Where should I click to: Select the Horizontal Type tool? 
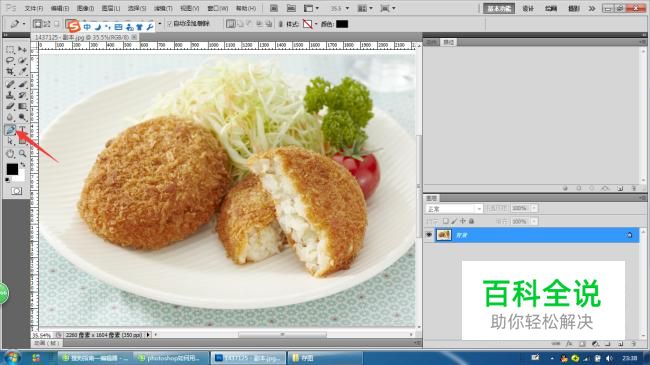click(x=22, y=130)
